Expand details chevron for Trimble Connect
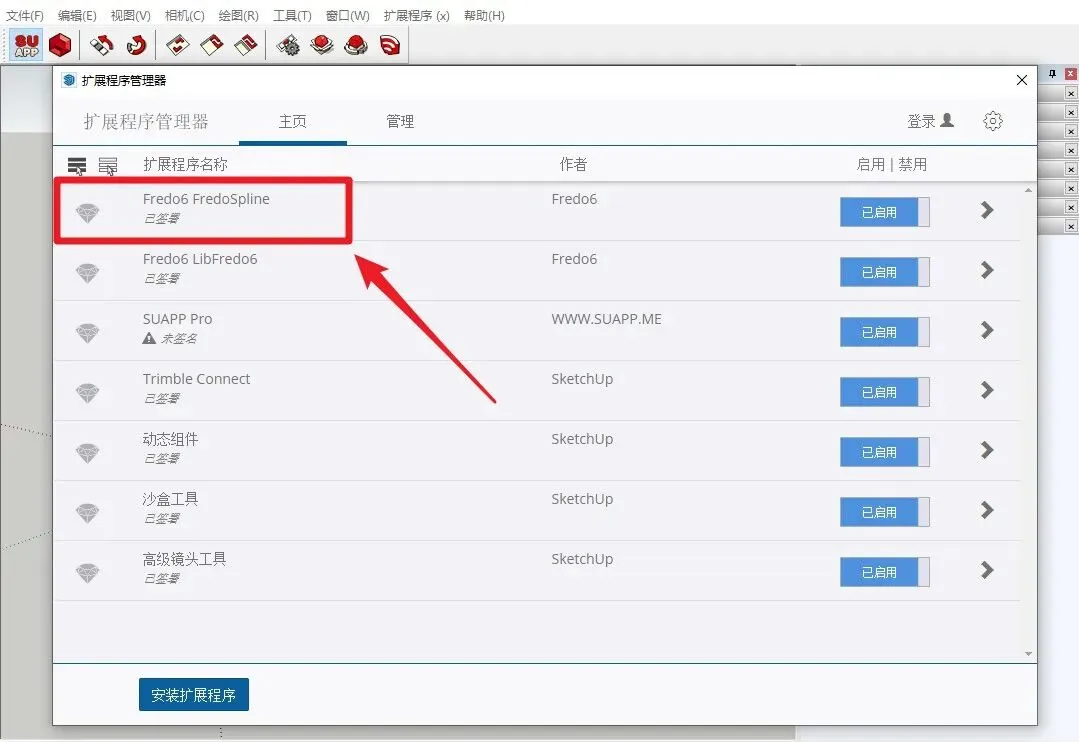The image size is (1079, 742). coord(987,390)
